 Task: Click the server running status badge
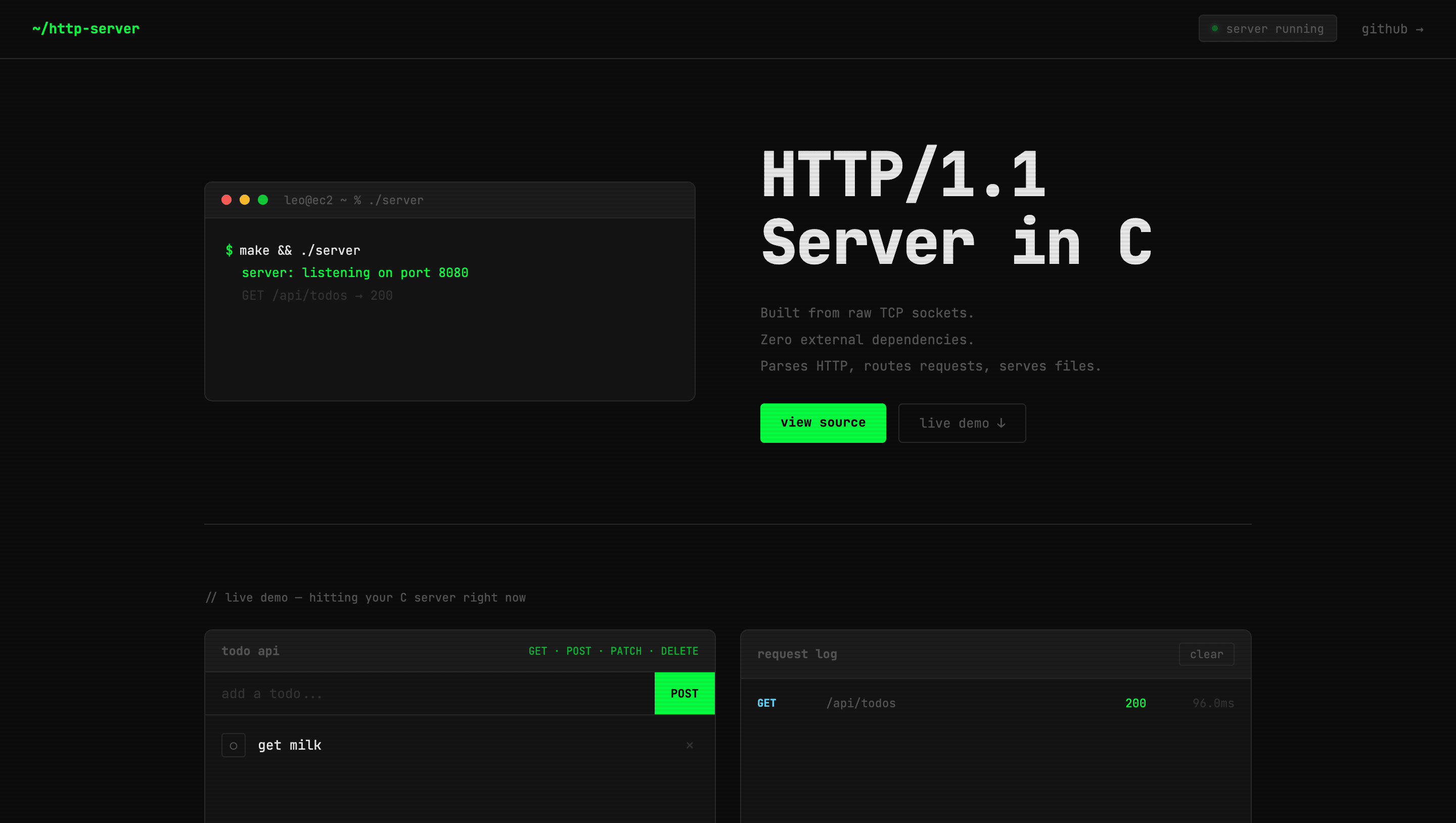pos(1267,28)
